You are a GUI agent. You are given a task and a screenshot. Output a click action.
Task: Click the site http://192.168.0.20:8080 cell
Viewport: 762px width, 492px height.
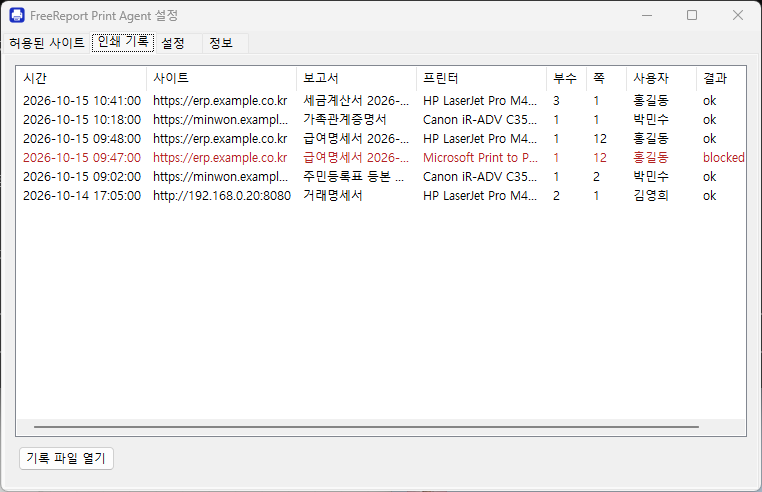click(222, 195)
